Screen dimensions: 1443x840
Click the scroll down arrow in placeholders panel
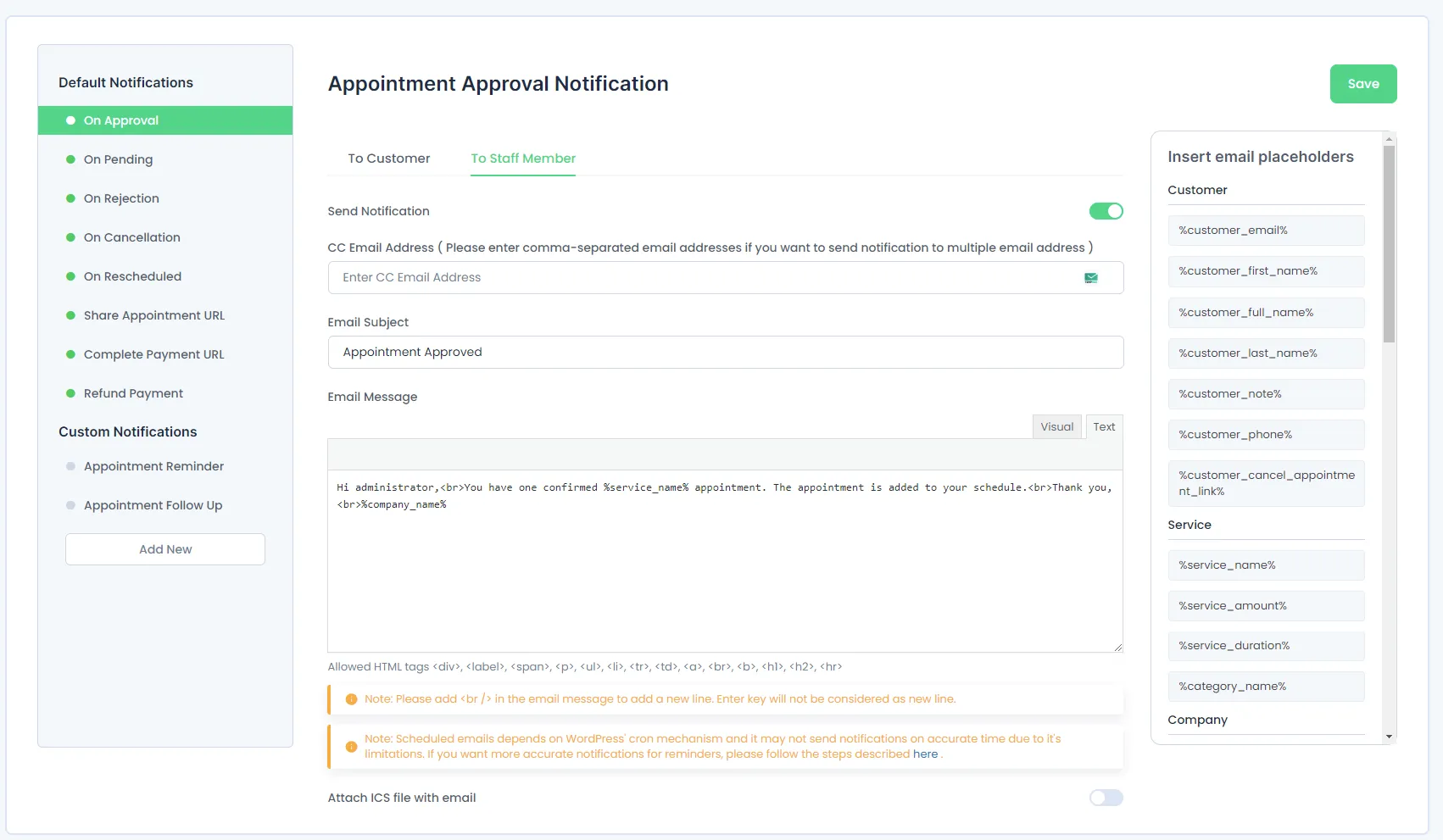pos(1389,737)
